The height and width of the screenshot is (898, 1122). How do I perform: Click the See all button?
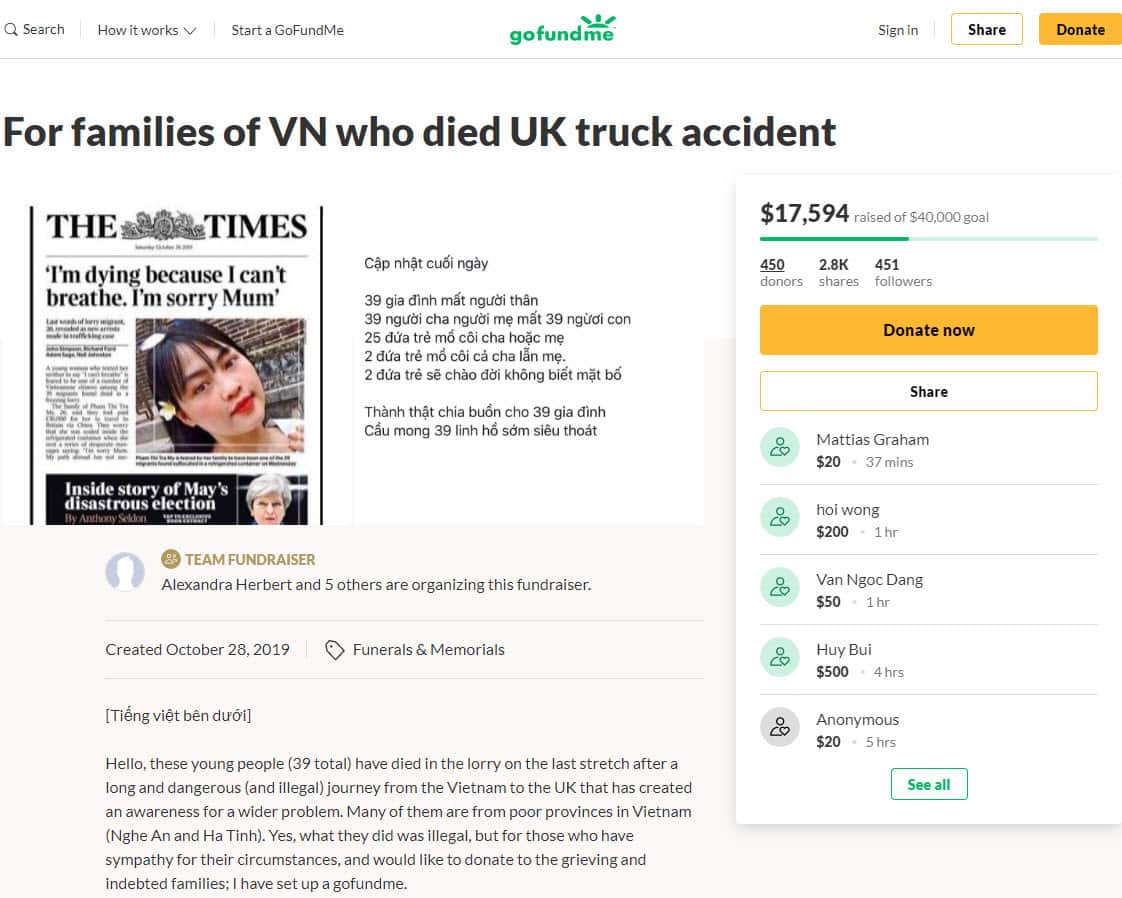tap(928, 784)
